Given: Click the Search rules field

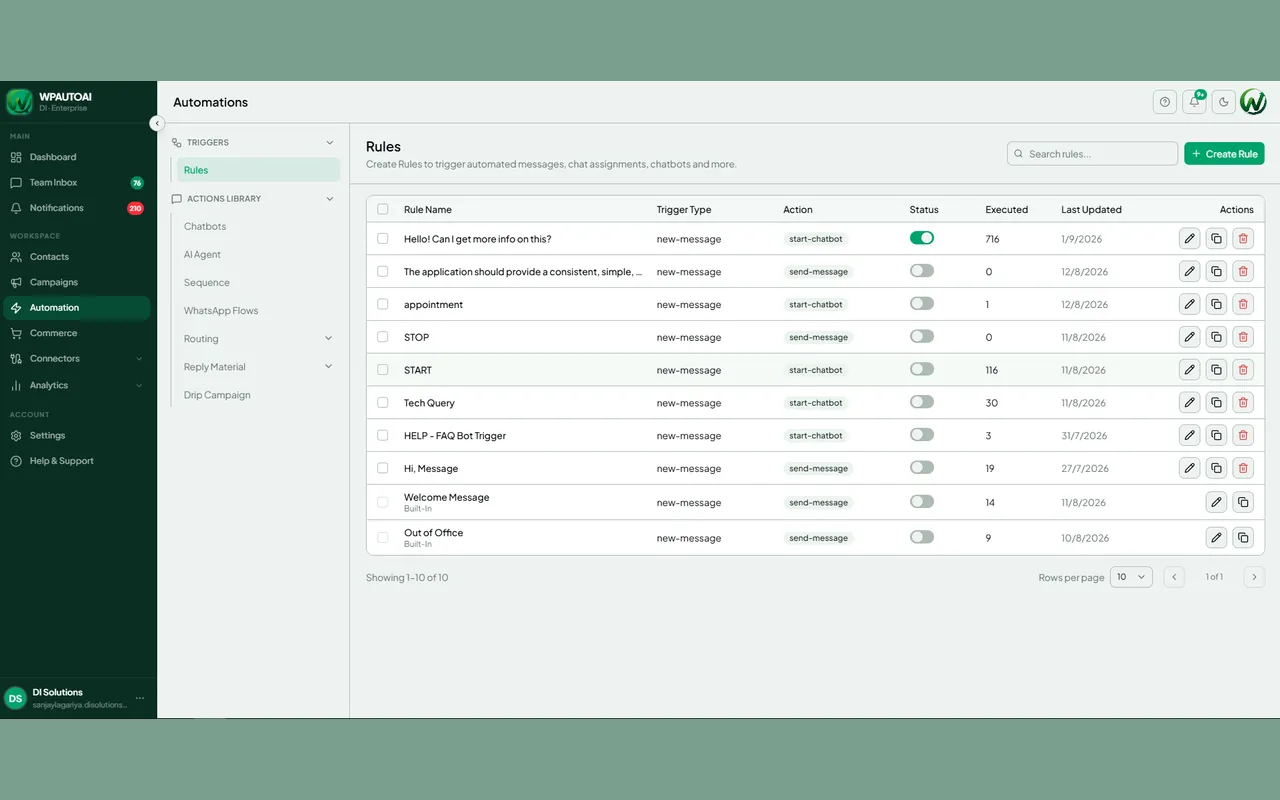Looking at the screenshot, I should (1092, 154).
